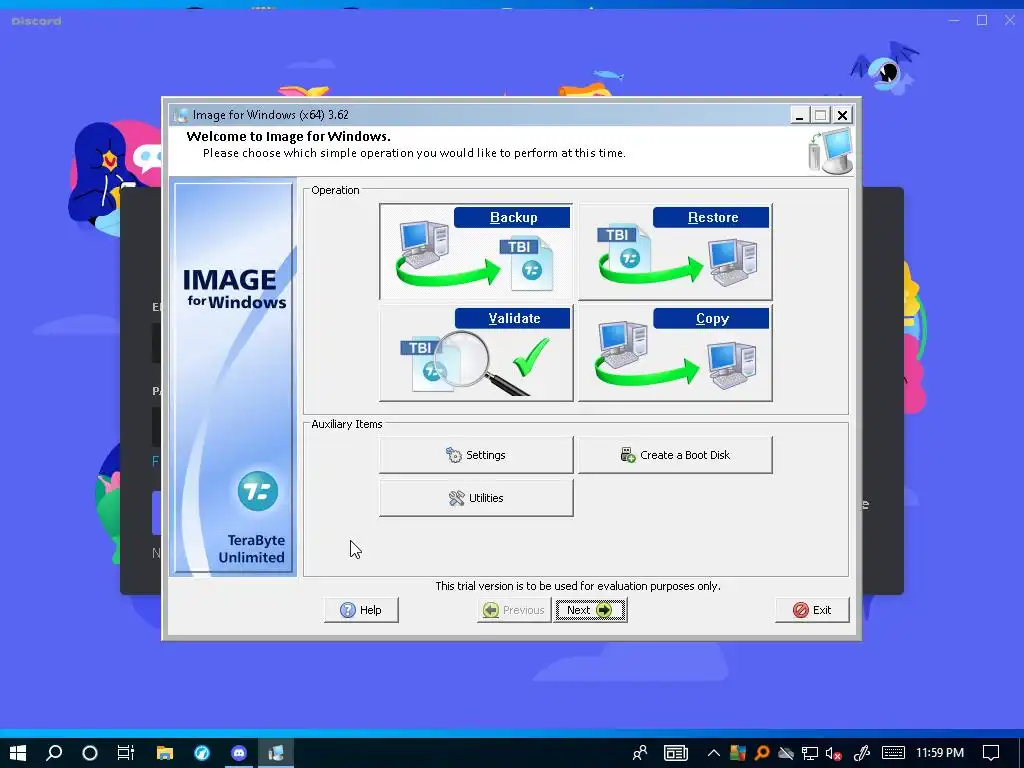Open the People icon on the taskbar
This screenshot has height=768, width=1024.
pos(640,753)
